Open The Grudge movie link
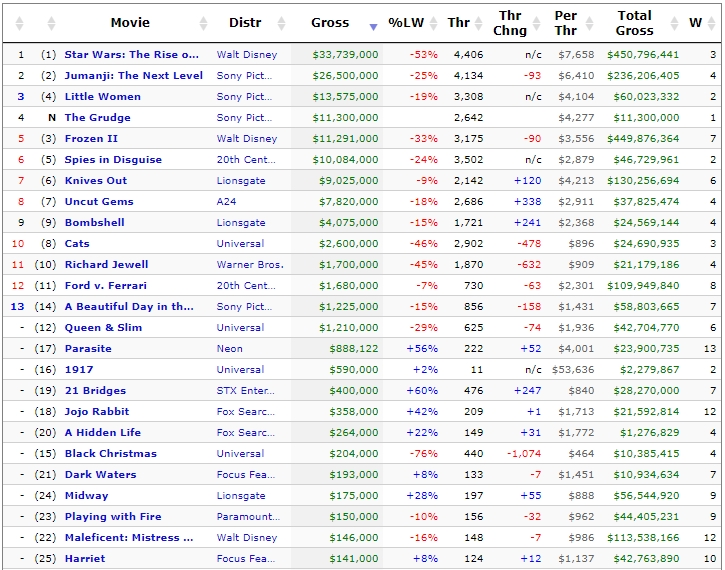Image resolution: width=725 pixels, height=570 pixels. pos(97,117)
